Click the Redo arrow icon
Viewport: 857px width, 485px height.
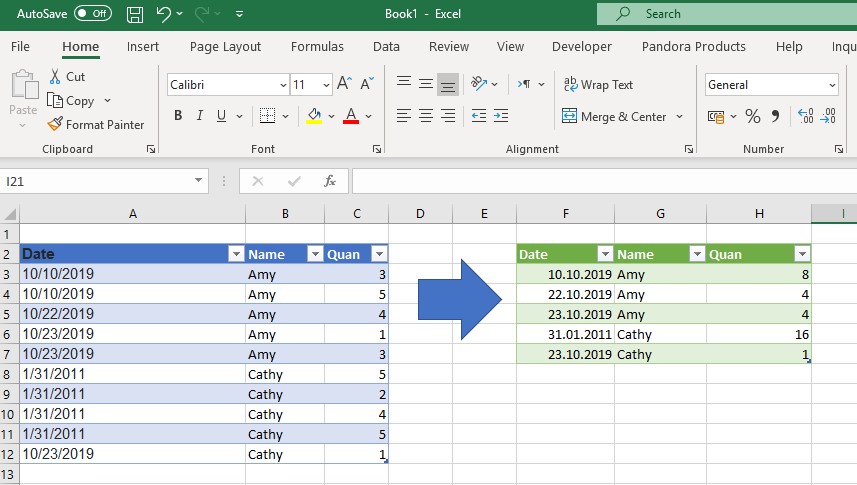click(x=202, y=14)
